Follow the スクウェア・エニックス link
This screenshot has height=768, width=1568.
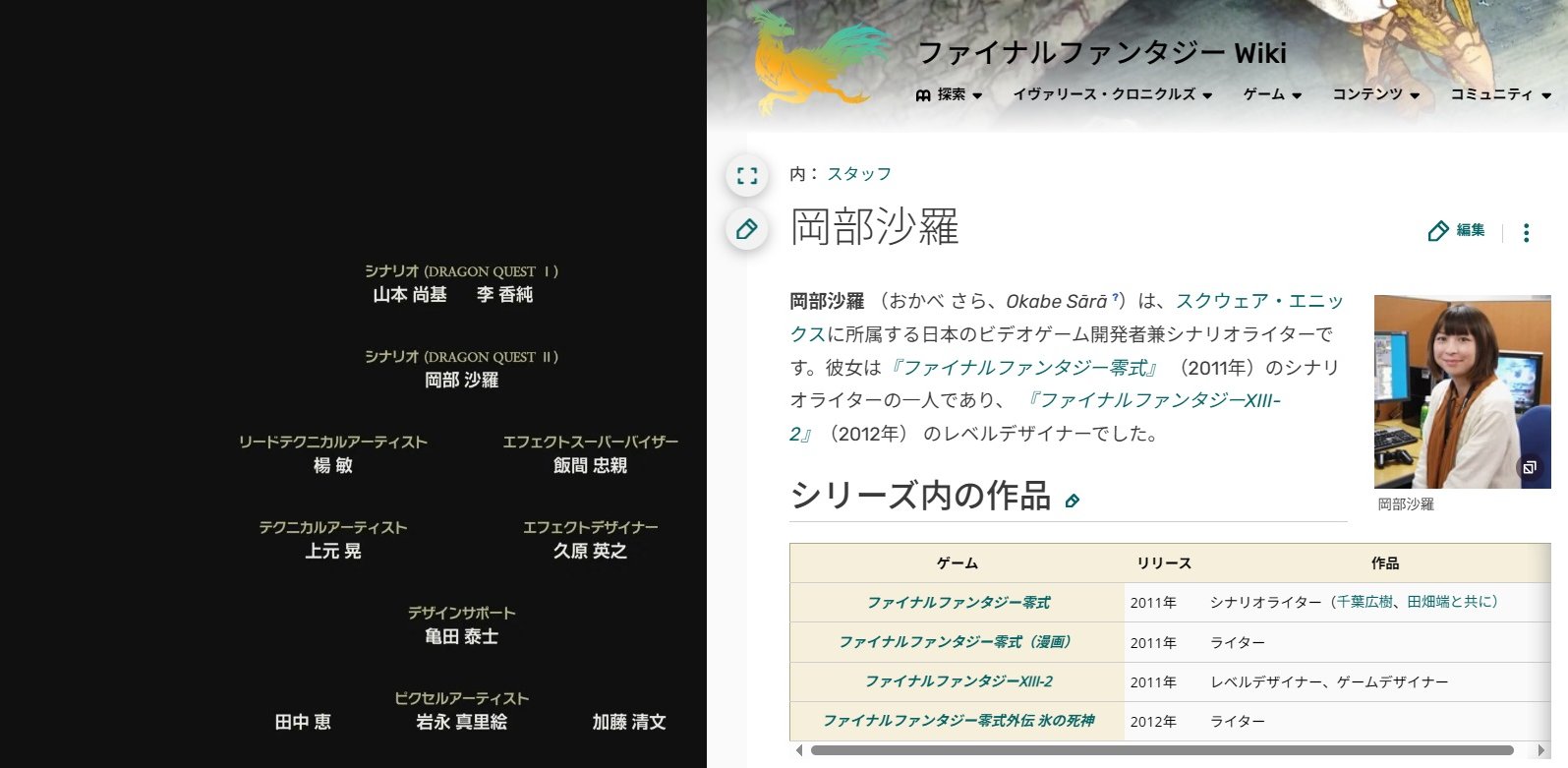1258,301
